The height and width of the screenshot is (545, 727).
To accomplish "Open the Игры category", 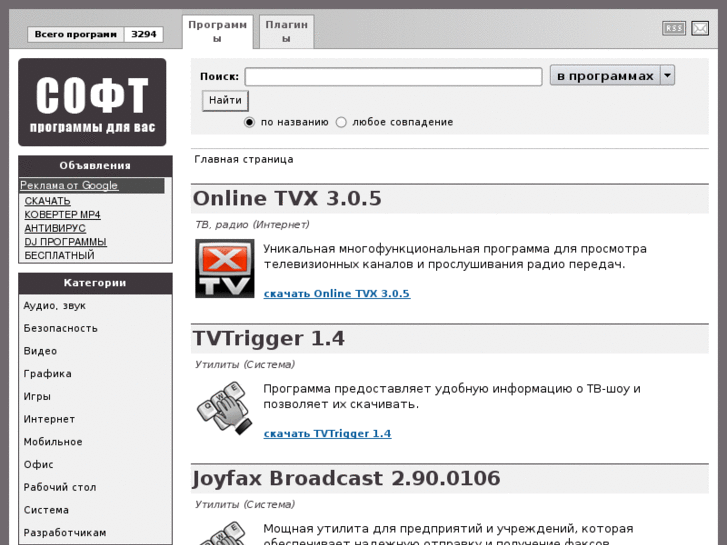I will [x=37, y=397].
